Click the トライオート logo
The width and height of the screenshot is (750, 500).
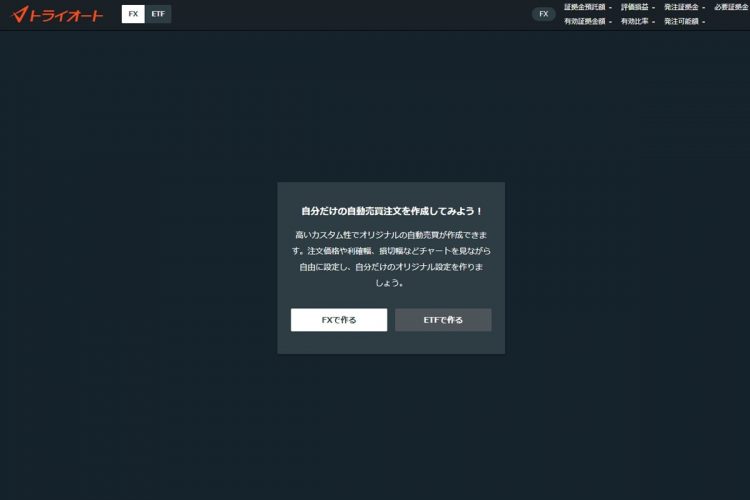click(x=56, y=14)
